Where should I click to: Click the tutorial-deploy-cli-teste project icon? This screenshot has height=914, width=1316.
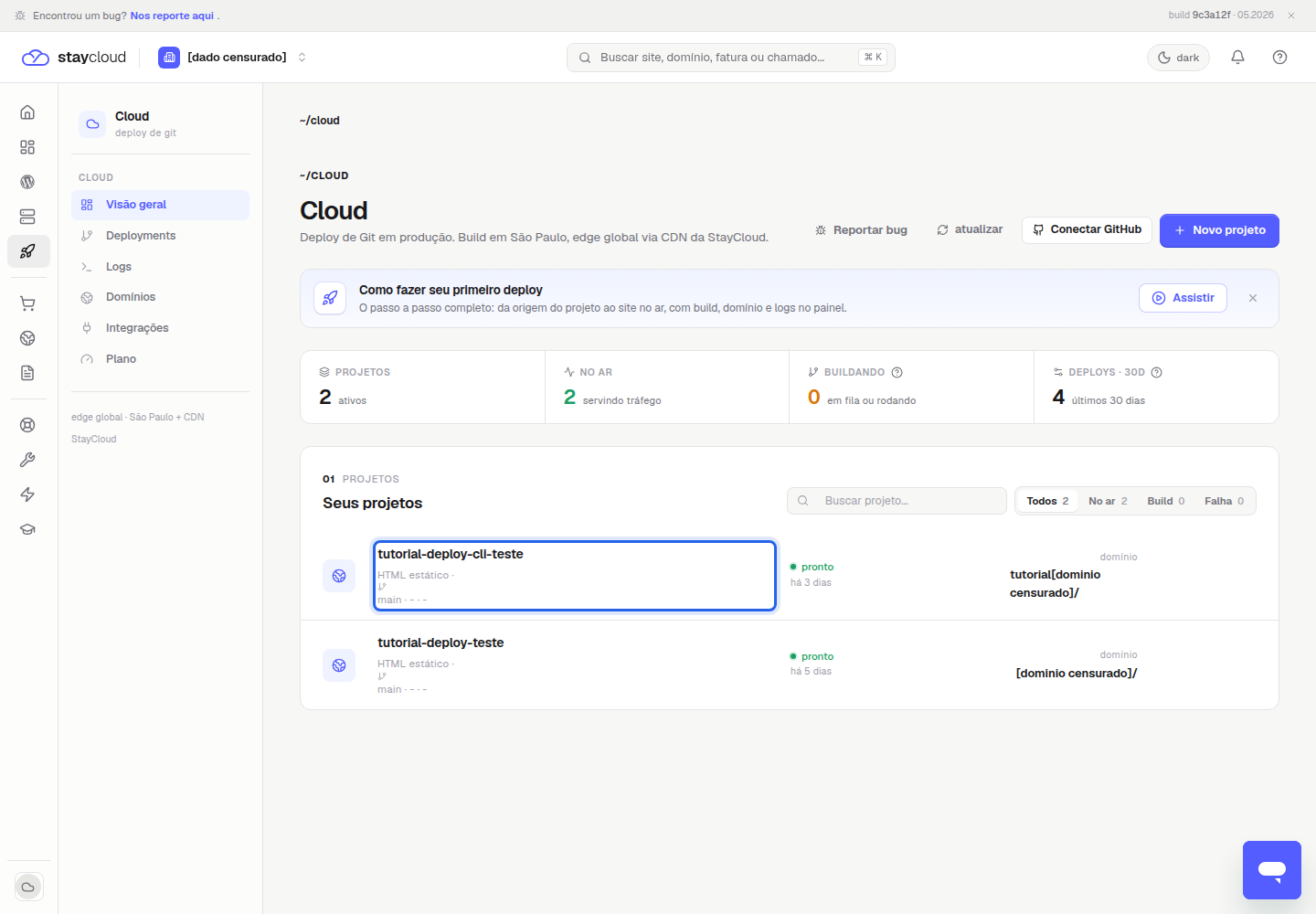tap(339, 576)
